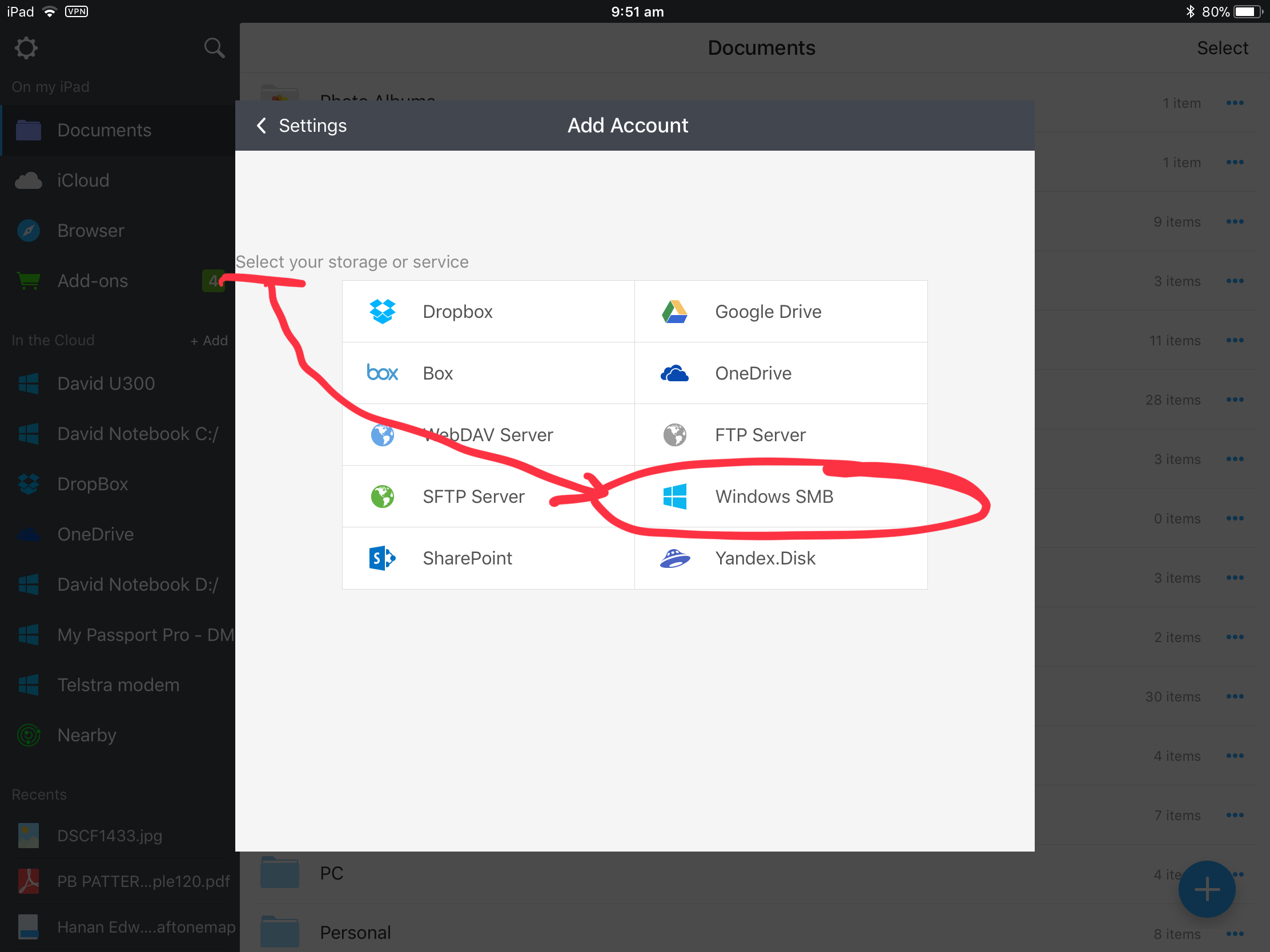1270x952 pixels.
Task: Pick the OneDrive cloud icon
Action: click(674, 374)
